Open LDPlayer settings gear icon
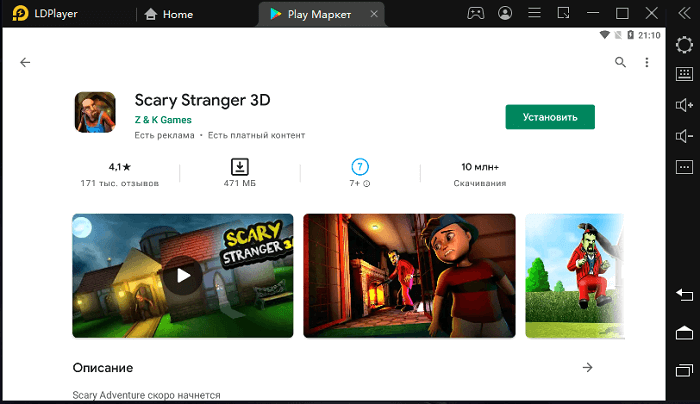Viewport: 700px width, 404px height. tap(684, 45)
